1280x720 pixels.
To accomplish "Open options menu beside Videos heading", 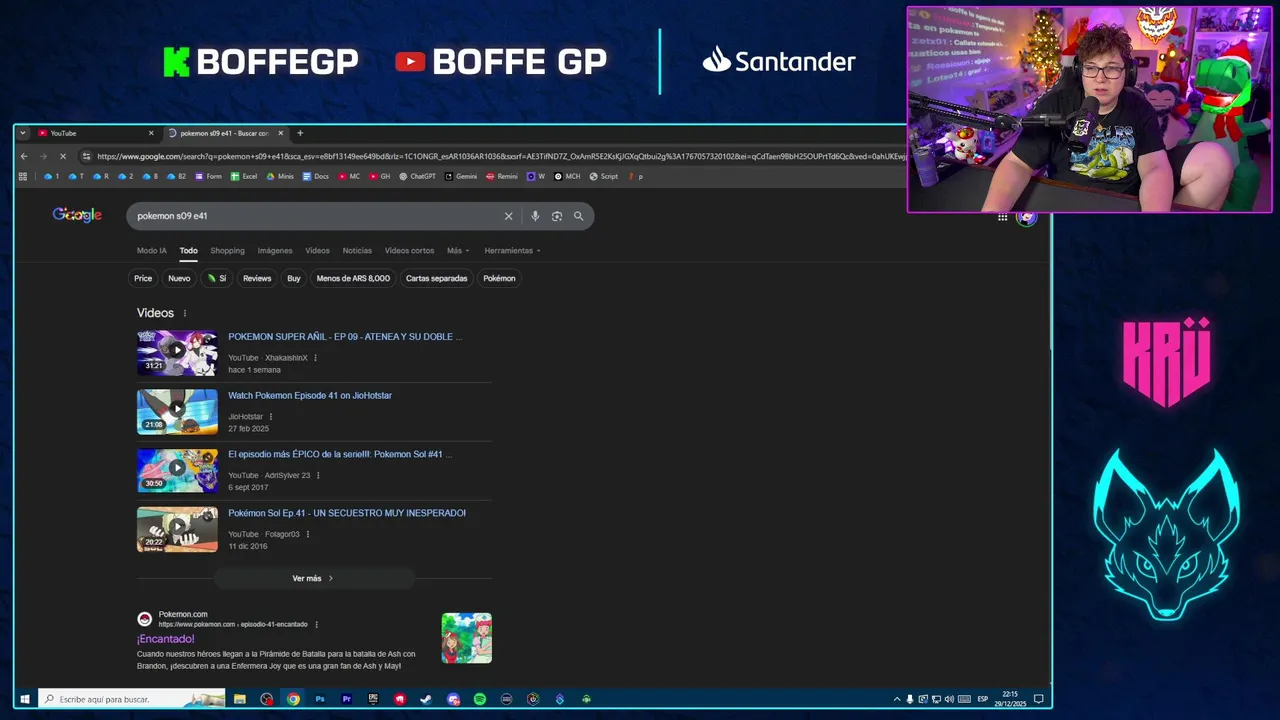I will click(184, 313).
